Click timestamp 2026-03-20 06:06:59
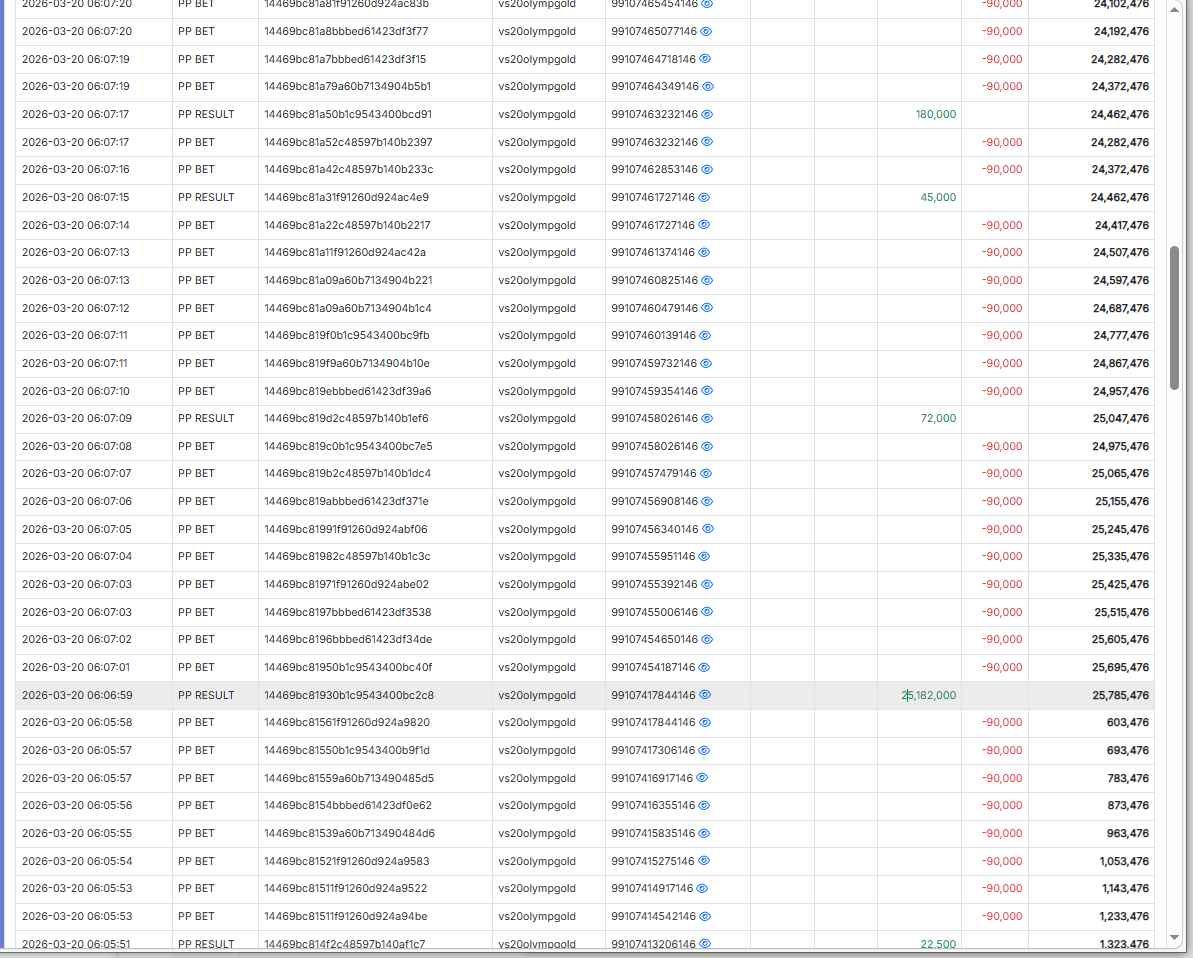1193x958 pixels. tap(77, 695)
